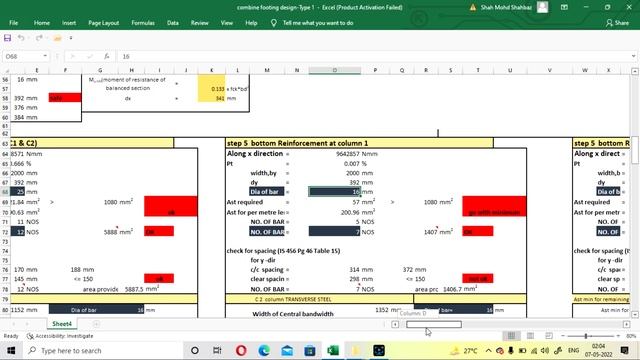
Task: Open the Formulas tab
Action: point(143,23)
